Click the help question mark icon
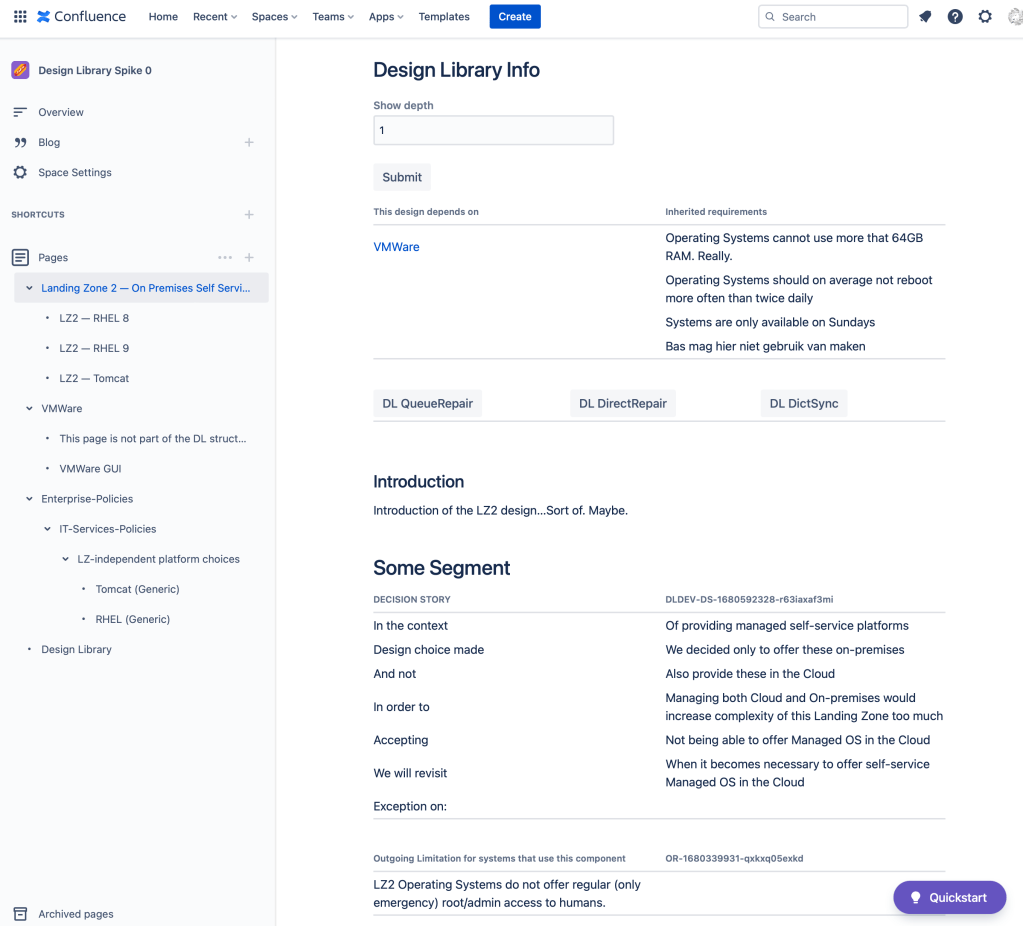The image size is (1023, 926). coord(955,17)
